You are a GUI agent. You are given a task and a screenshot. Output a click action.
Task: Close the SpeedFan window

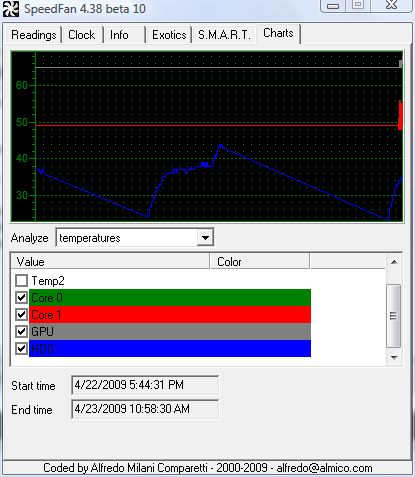tap(391, 6)
